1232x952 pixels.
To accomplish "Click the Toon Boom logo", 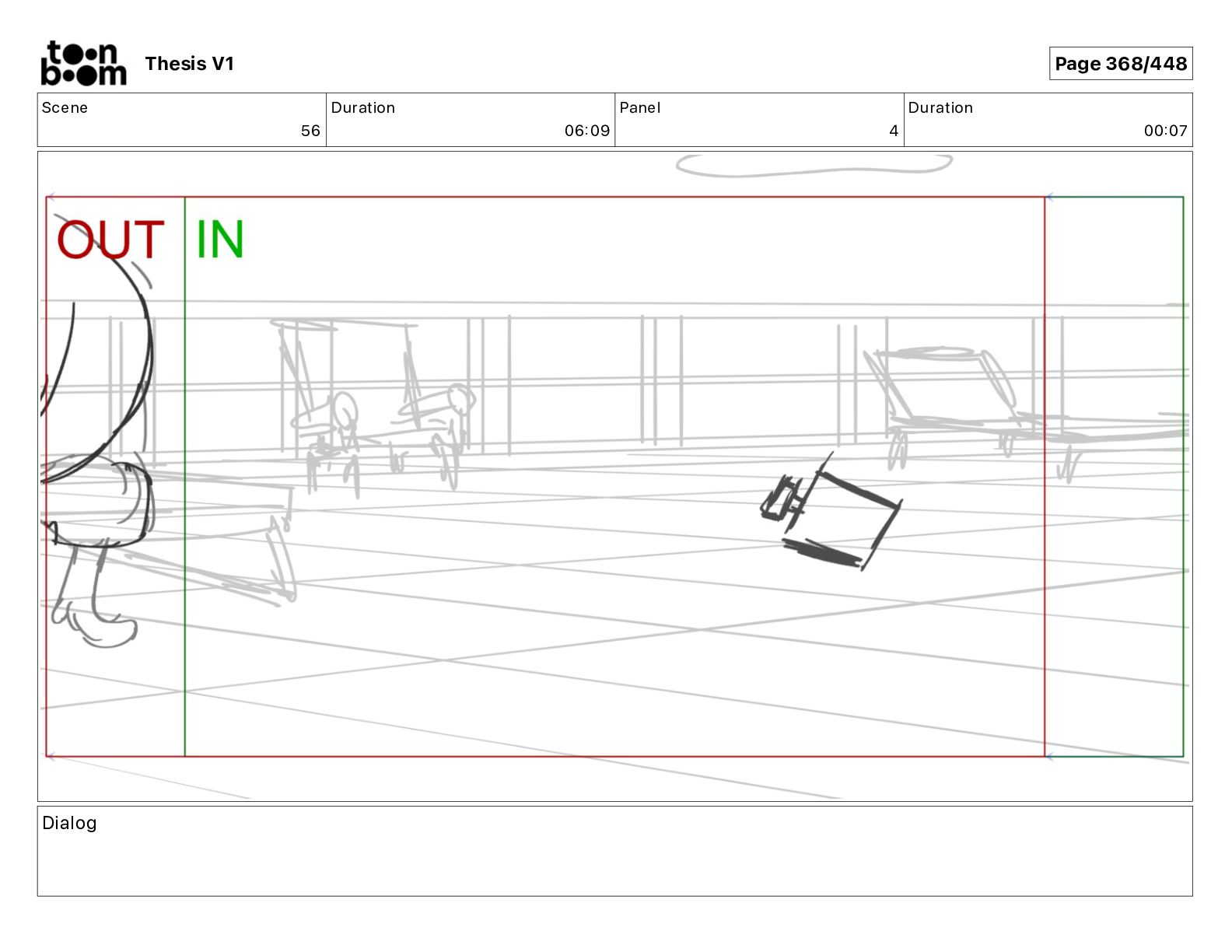I will click(x=83, y=63).
